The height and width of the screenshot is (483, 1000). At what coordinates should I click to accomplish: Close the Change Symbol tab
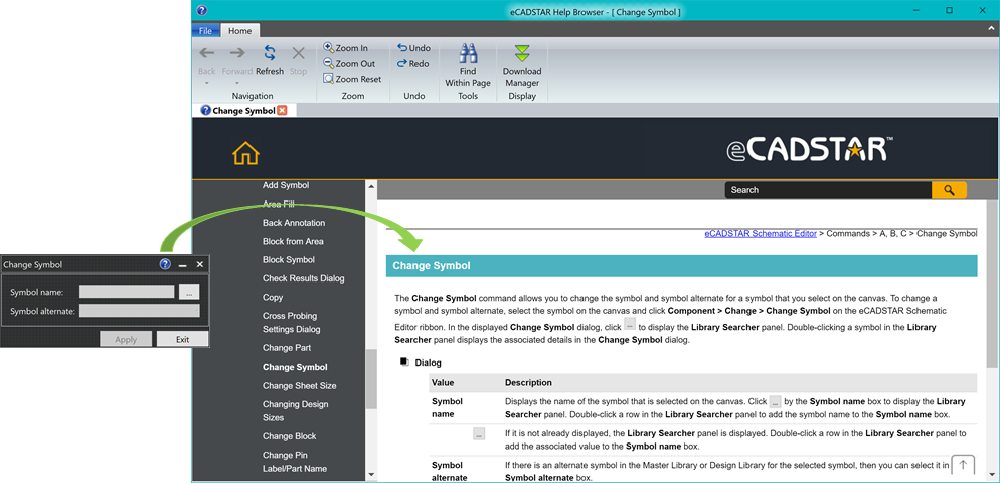click(x=283, y=110)
